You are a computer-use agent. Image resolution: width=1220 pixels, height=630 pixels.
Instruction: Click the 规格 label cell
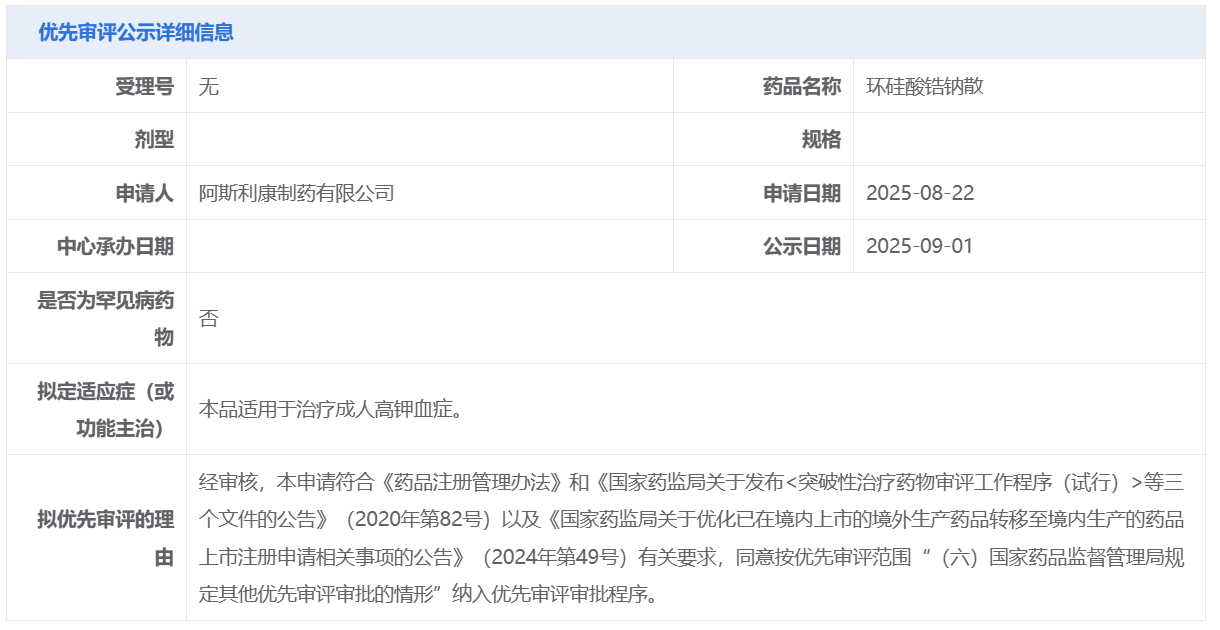pos(763,139)
